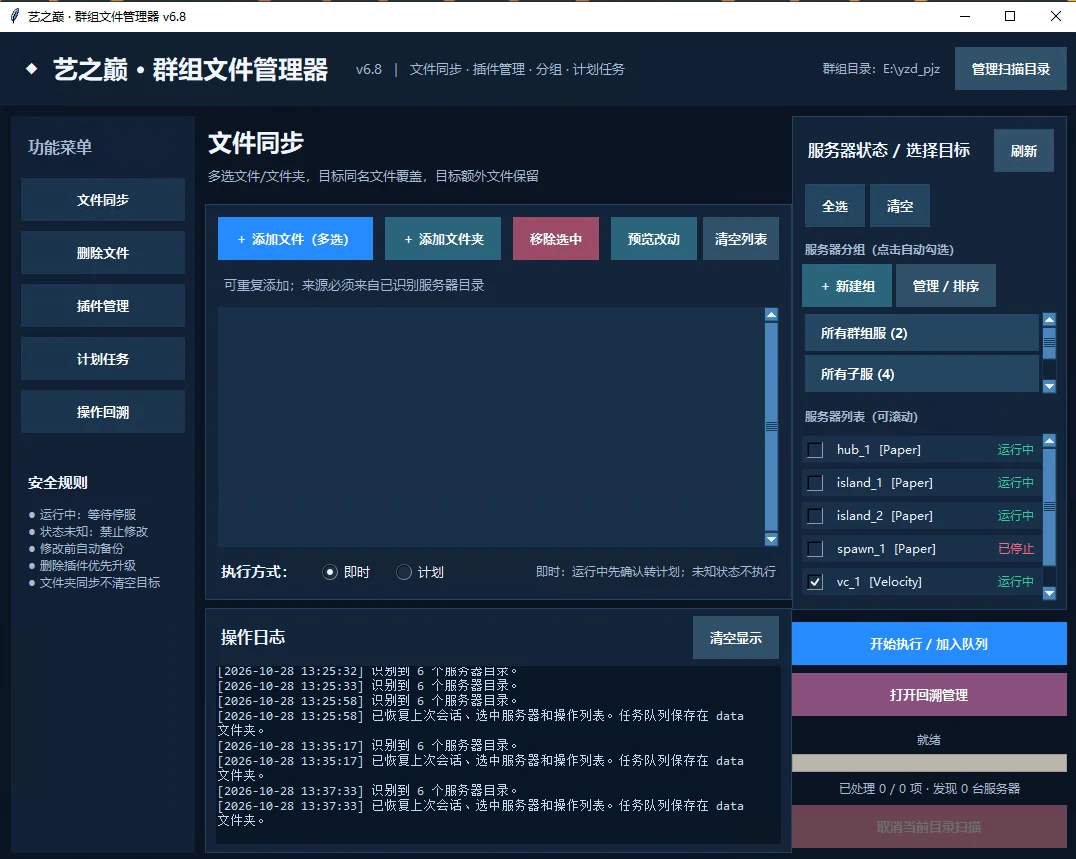Image resolution: width=1076 pixels, height=859 pixels.
Task: Click + 添加文件 (多选) button
Action: point(295,239)
